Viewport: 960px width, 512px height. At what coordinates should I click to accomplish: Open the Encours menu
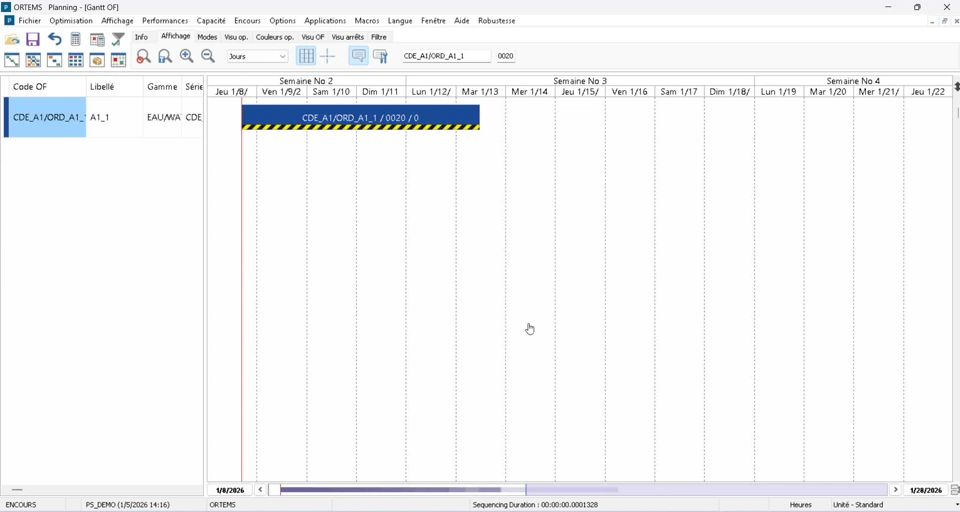(247, 20)
